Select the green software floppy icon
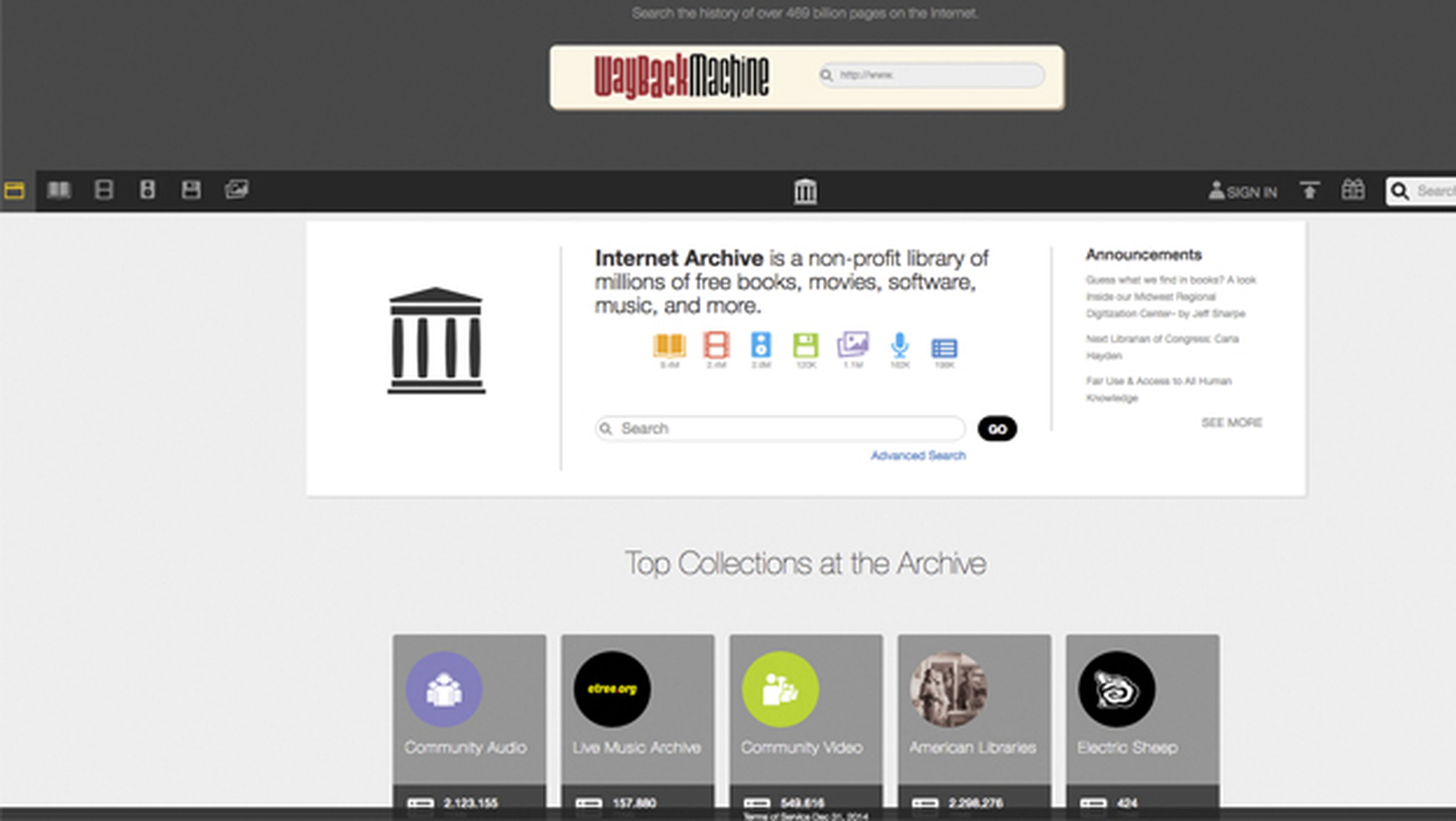Image resolution: width=1456 pixels, height=821 pixels. (805, 345)
